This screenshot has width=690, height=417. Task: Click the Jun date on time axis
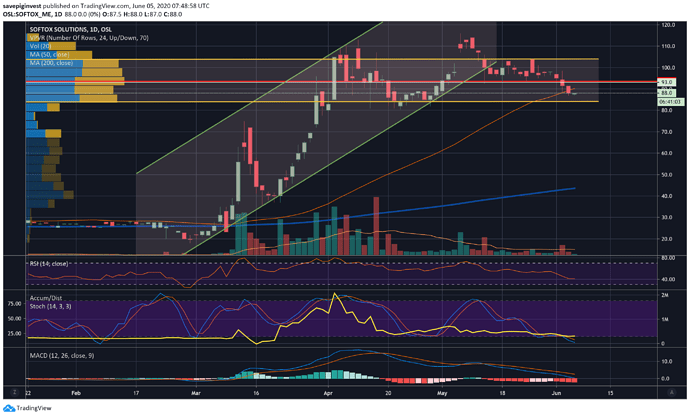(x=556, y=393)
